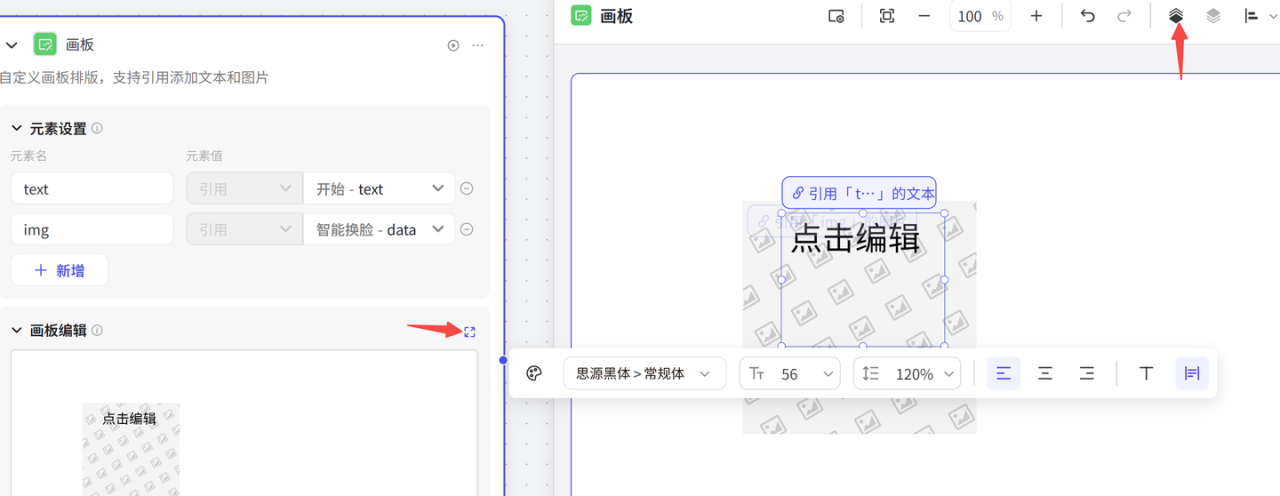Remove the text element row with minus icon
Screen dimensions: 1280x496
tap(466, 188)
